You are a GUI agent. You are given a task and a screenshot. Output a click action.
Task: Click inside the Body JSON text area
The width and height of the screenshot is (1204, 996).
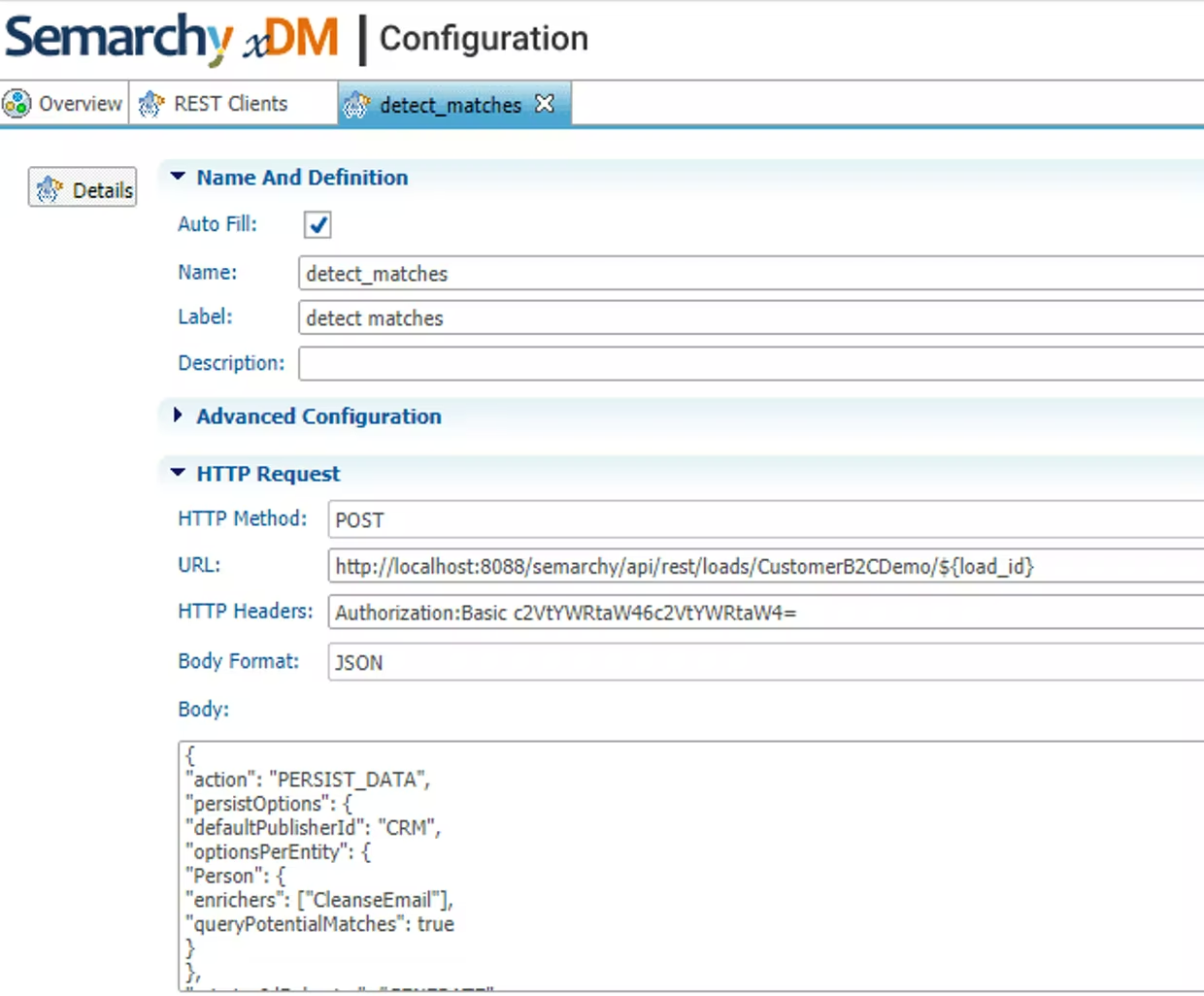point(691,866)
